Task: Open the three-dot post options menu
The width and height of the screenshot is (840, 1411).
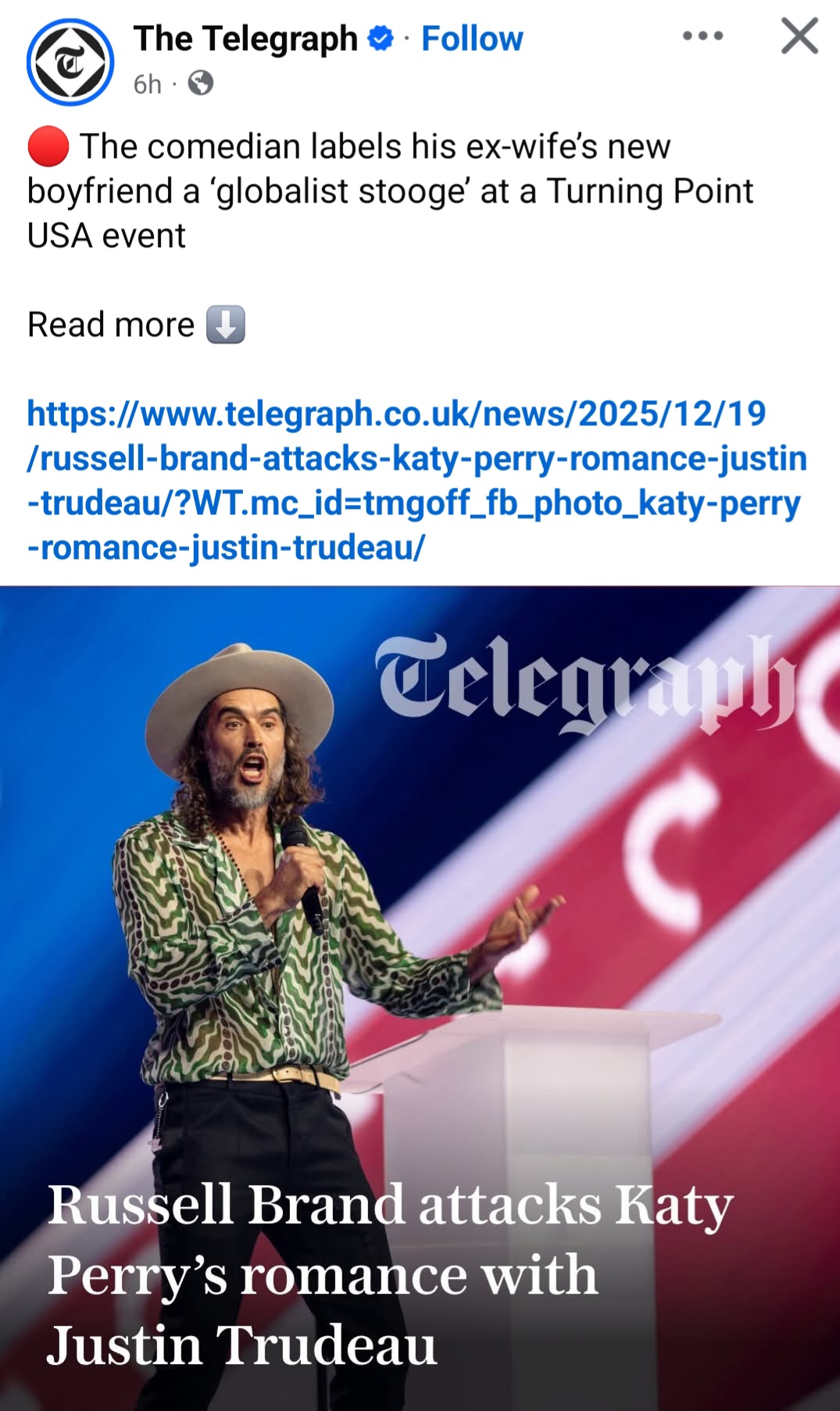Action: [702, 36]
